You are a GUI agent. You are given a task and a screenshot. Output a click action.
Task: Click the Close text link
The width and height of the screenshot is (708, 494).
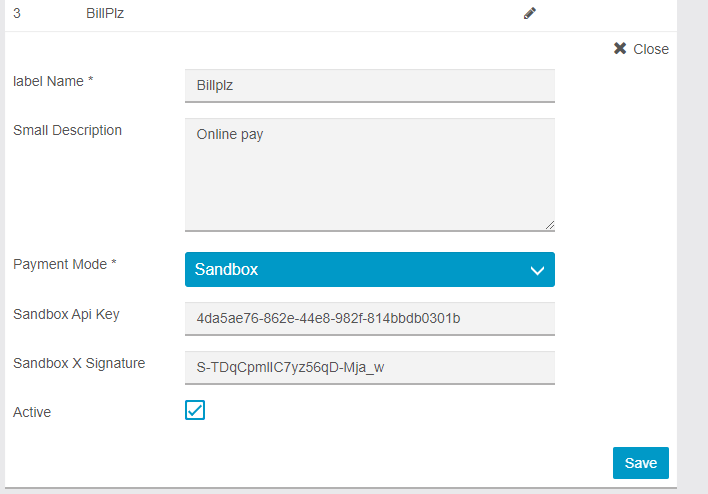(651, 49)
